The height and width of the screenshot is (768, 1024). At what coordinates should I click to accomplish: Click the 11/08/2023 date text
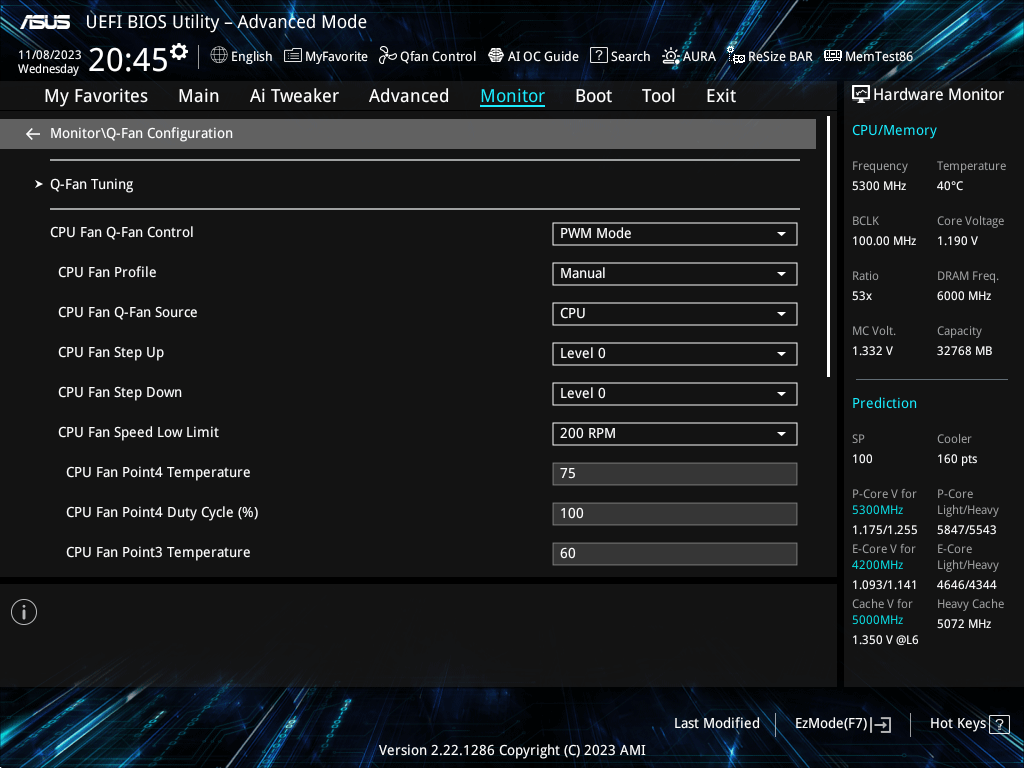click(x=50, y=55)
